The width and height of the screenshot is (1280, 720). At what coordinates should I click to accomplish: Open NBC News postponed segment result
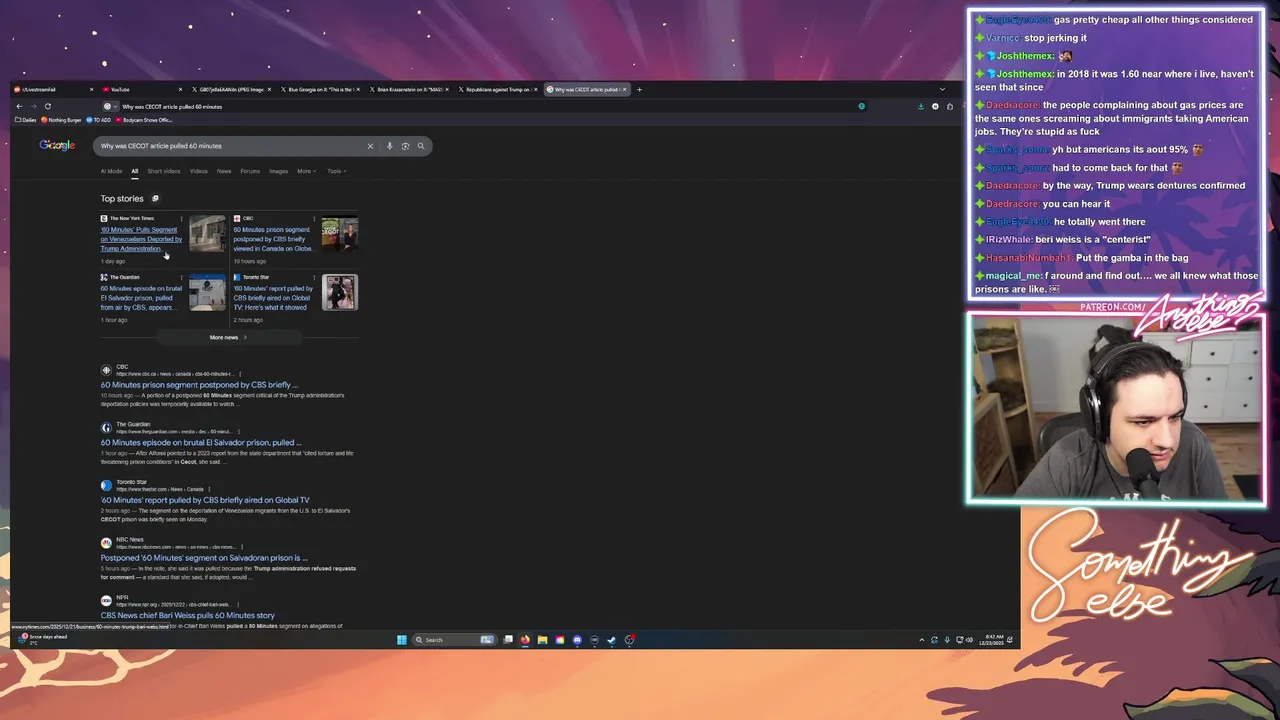[x=204, y=558]
